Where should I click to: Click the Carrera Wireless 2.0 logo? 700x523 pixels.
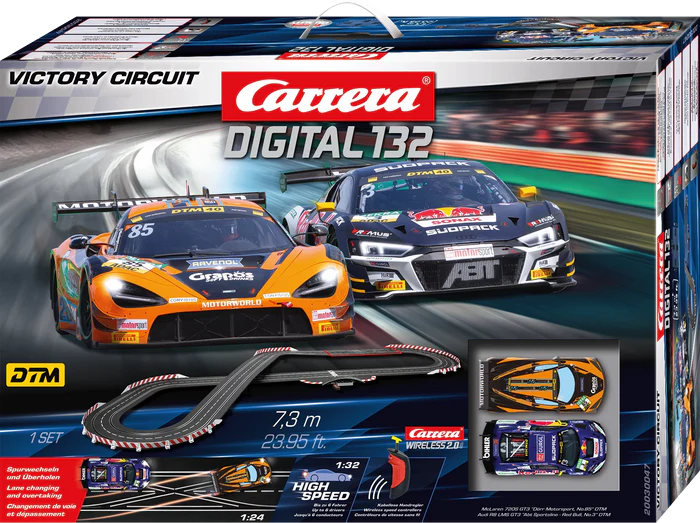click(435, 438)
